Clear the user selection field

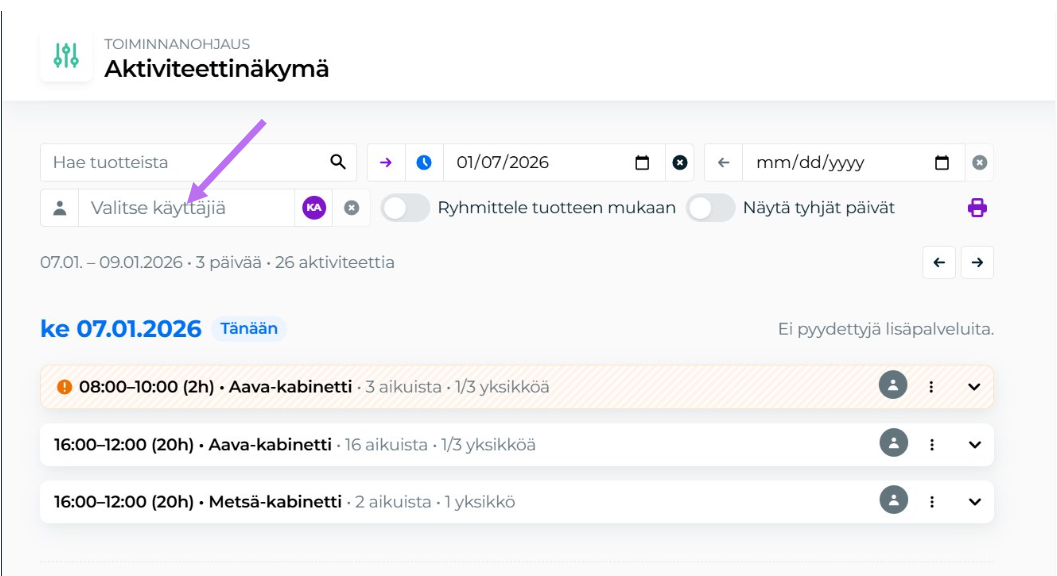(x=352, y=208)
